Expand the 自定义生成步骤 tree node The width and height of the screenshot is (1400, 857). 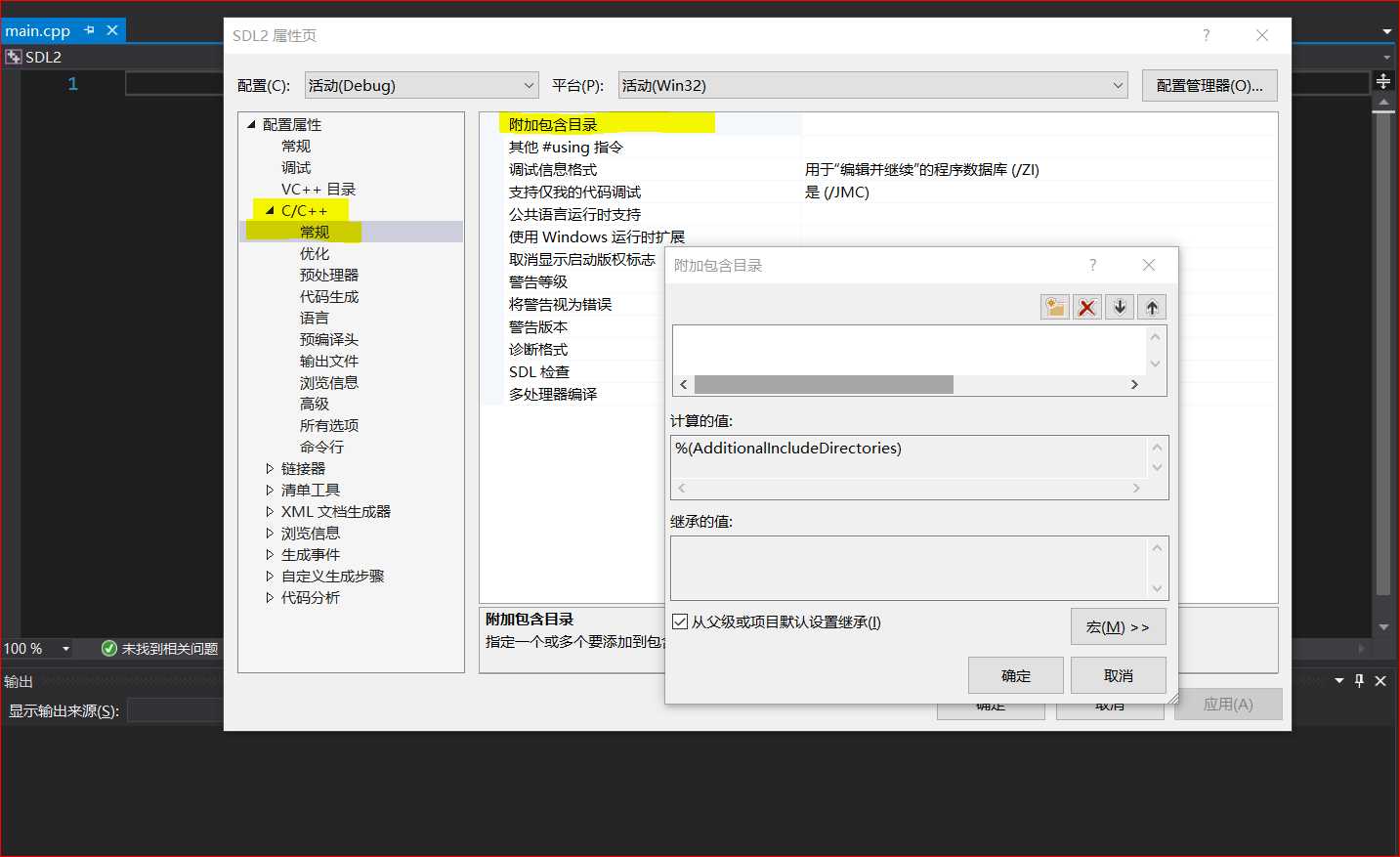pos(270,576)
